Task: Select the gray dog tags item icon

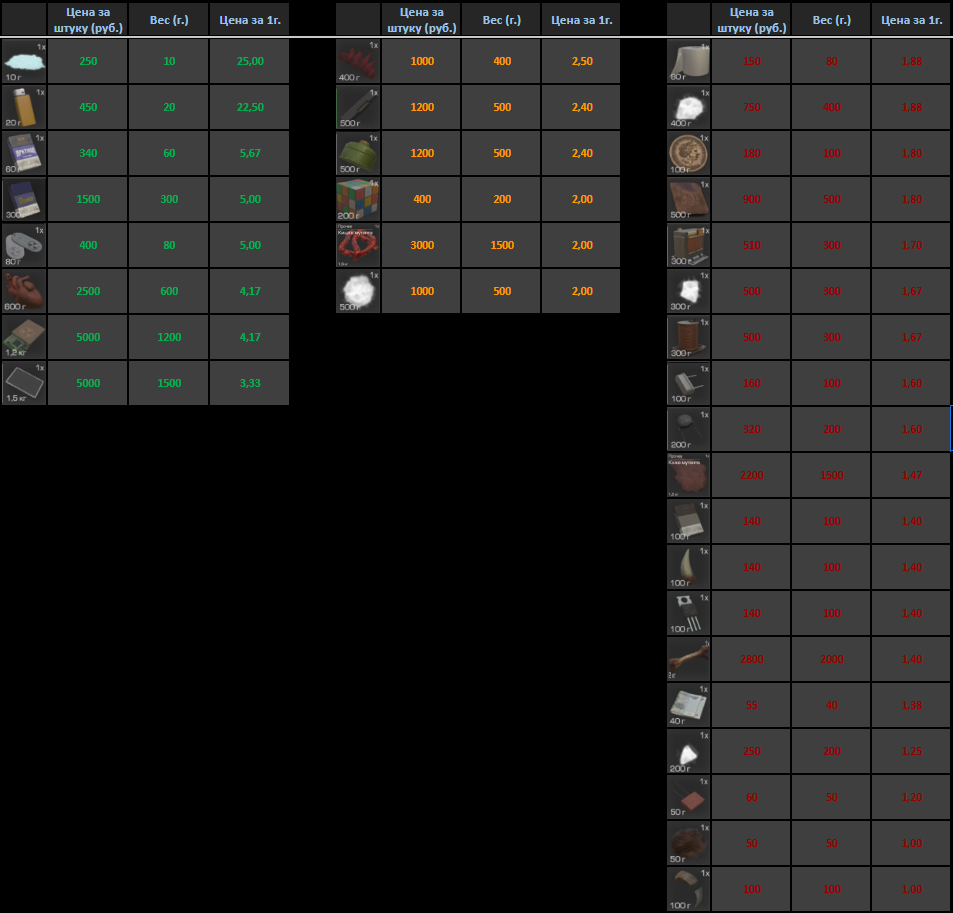Action: click(x=24, y=245)
